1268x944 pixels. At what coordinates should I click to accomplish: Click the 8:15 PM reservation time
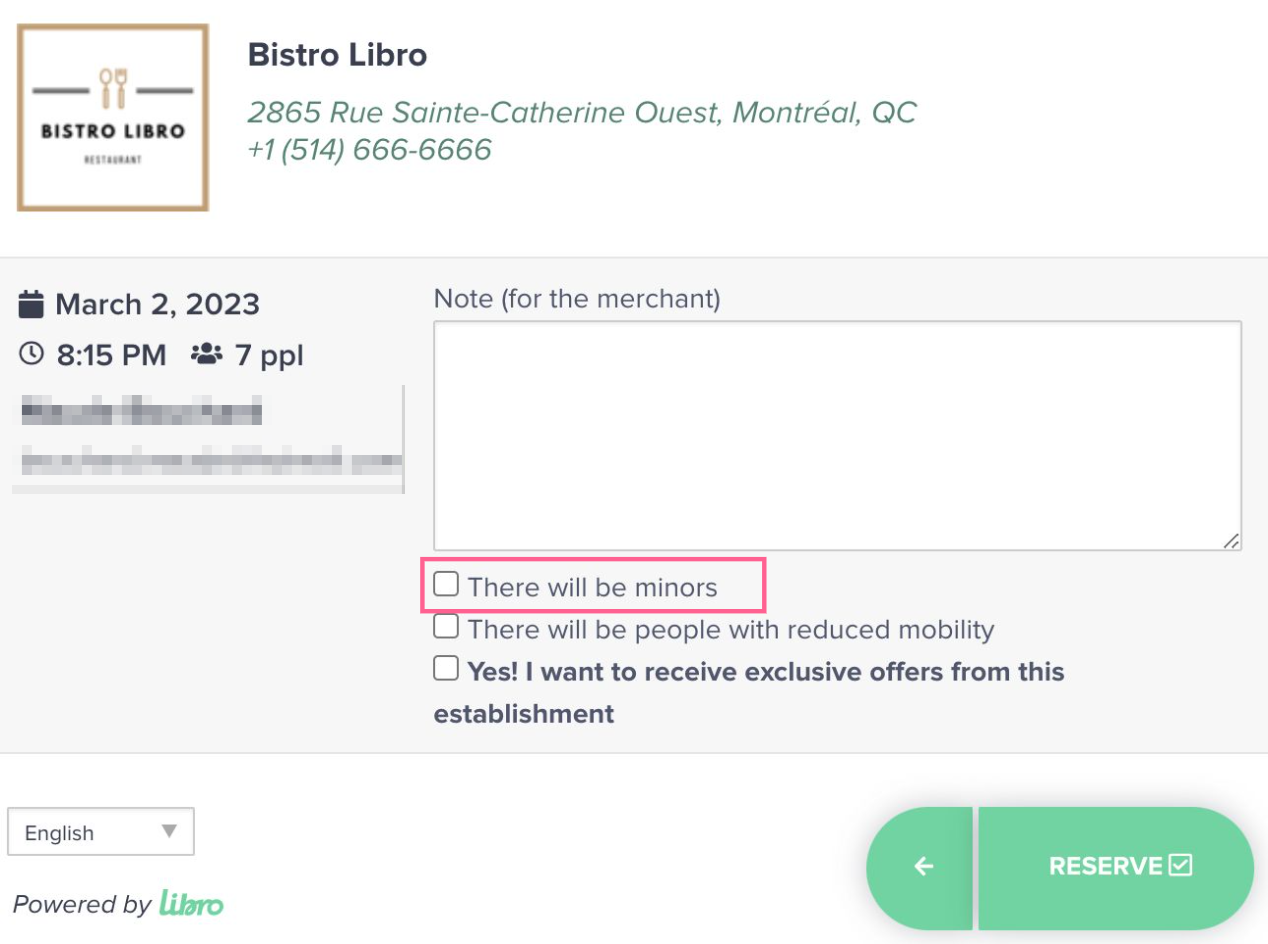111,355
